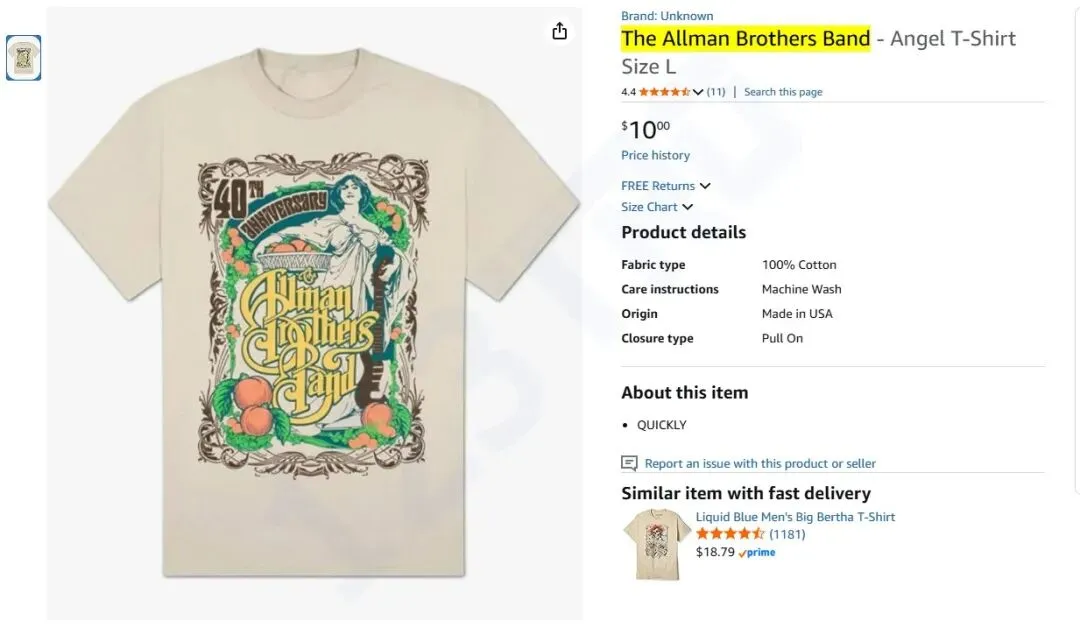Open the Price history link
This screenshot has height=635, width=1080.
tap(655, 155)
